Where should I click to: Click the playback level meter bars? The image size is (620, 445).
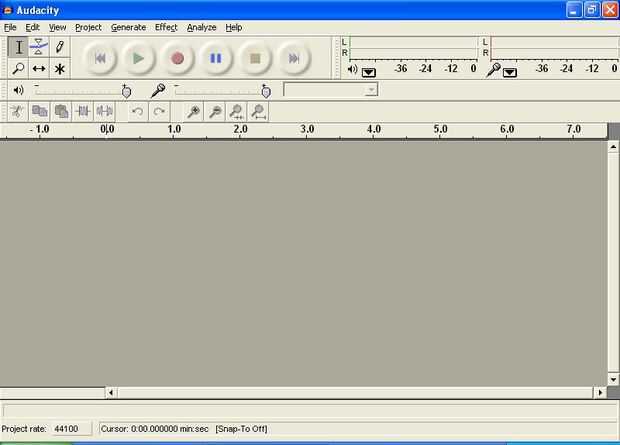414,48
